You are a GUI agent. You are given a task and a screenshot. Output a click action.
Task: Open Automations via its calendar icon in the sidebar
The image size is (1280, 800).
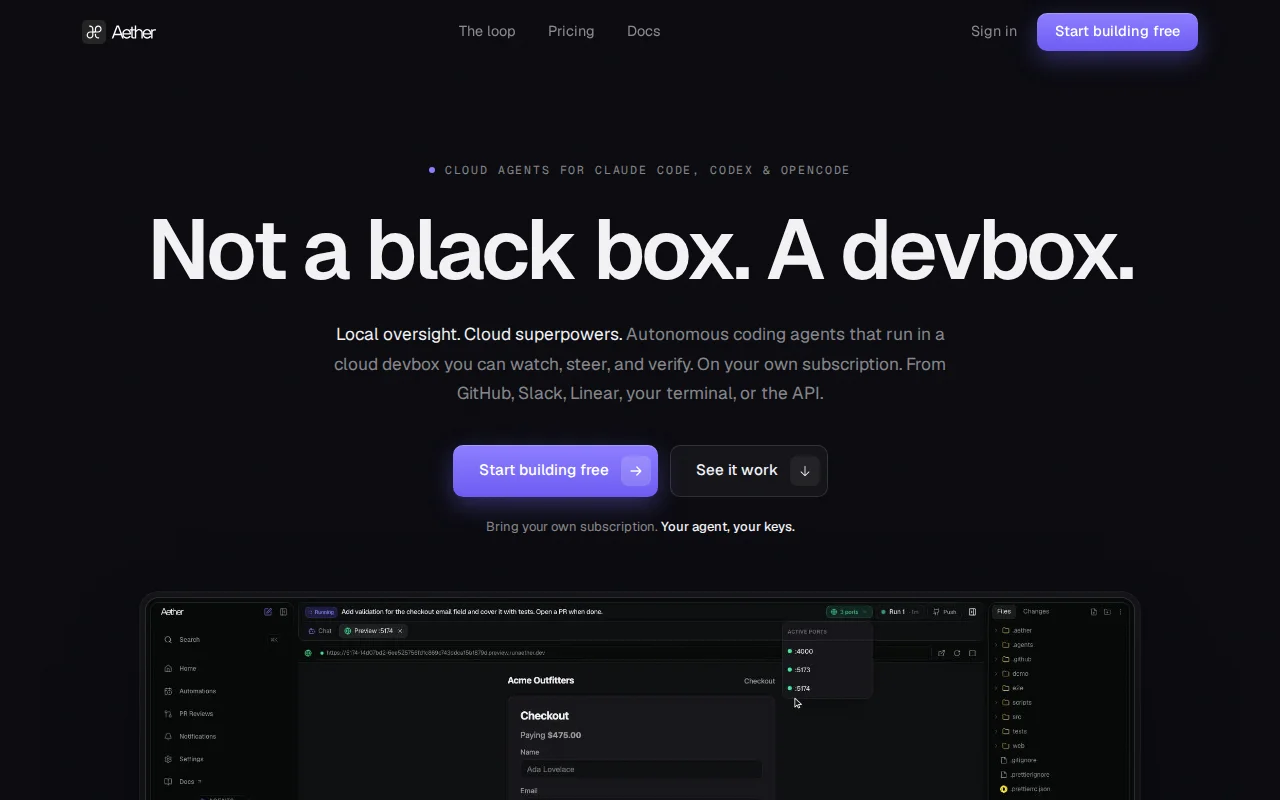coord(168,691)
